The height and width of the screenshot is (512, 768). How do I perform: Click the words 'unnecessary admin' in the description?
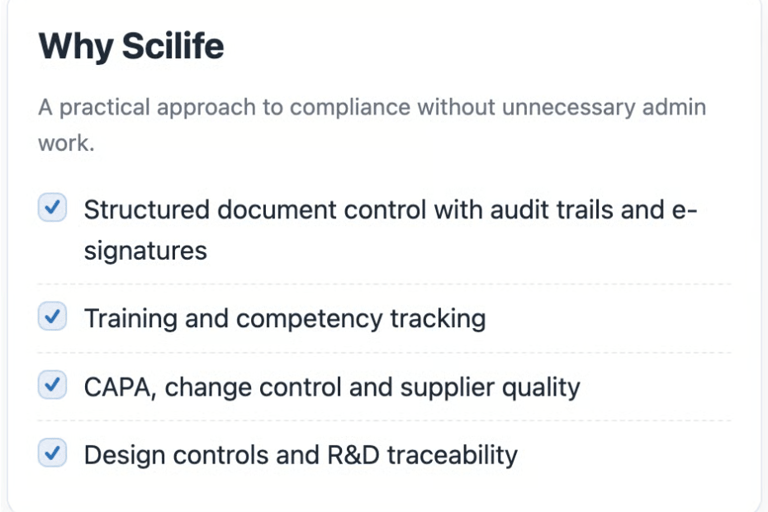tap(607, 107)
